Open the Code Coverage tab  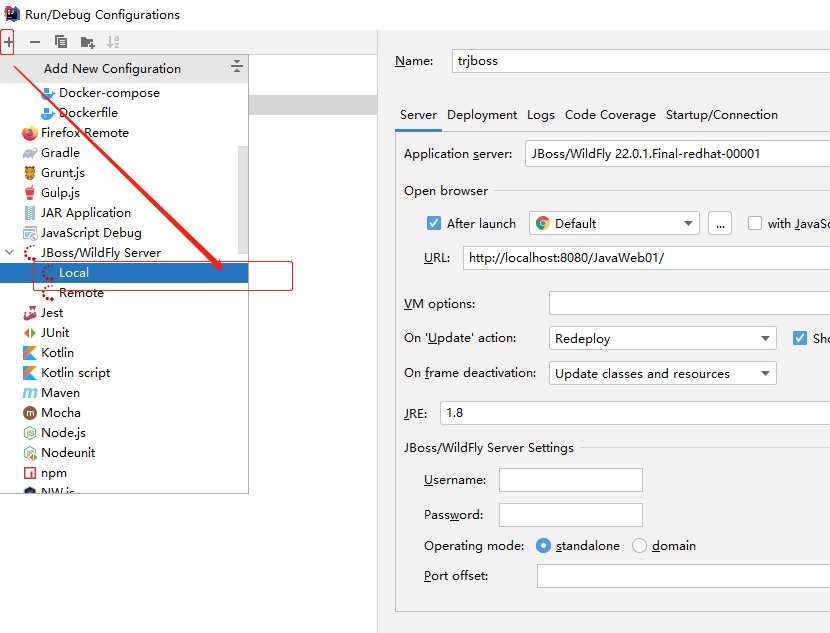click(610, 115)
